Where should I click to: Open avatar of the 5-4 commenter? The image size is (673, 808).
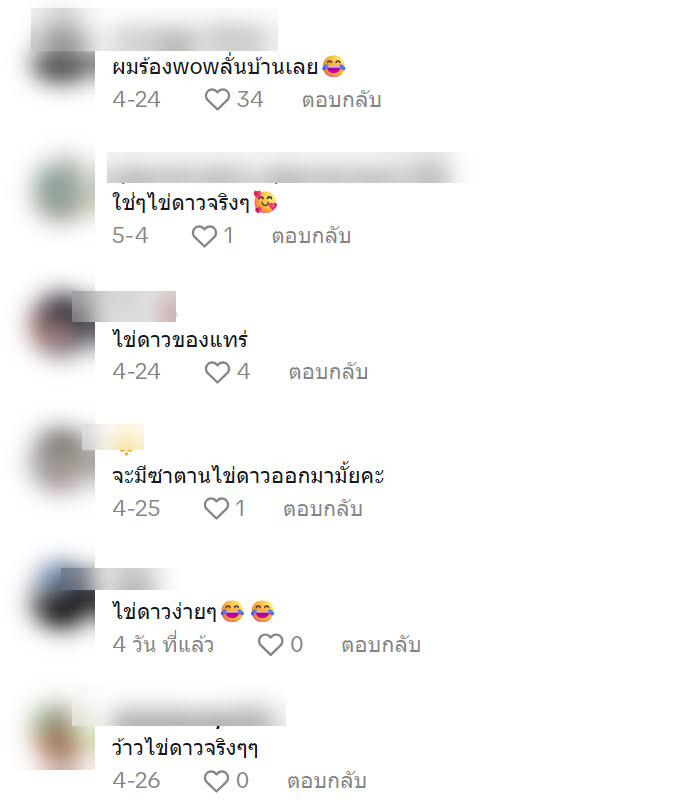pyautogui.click(x=62, y=192)
